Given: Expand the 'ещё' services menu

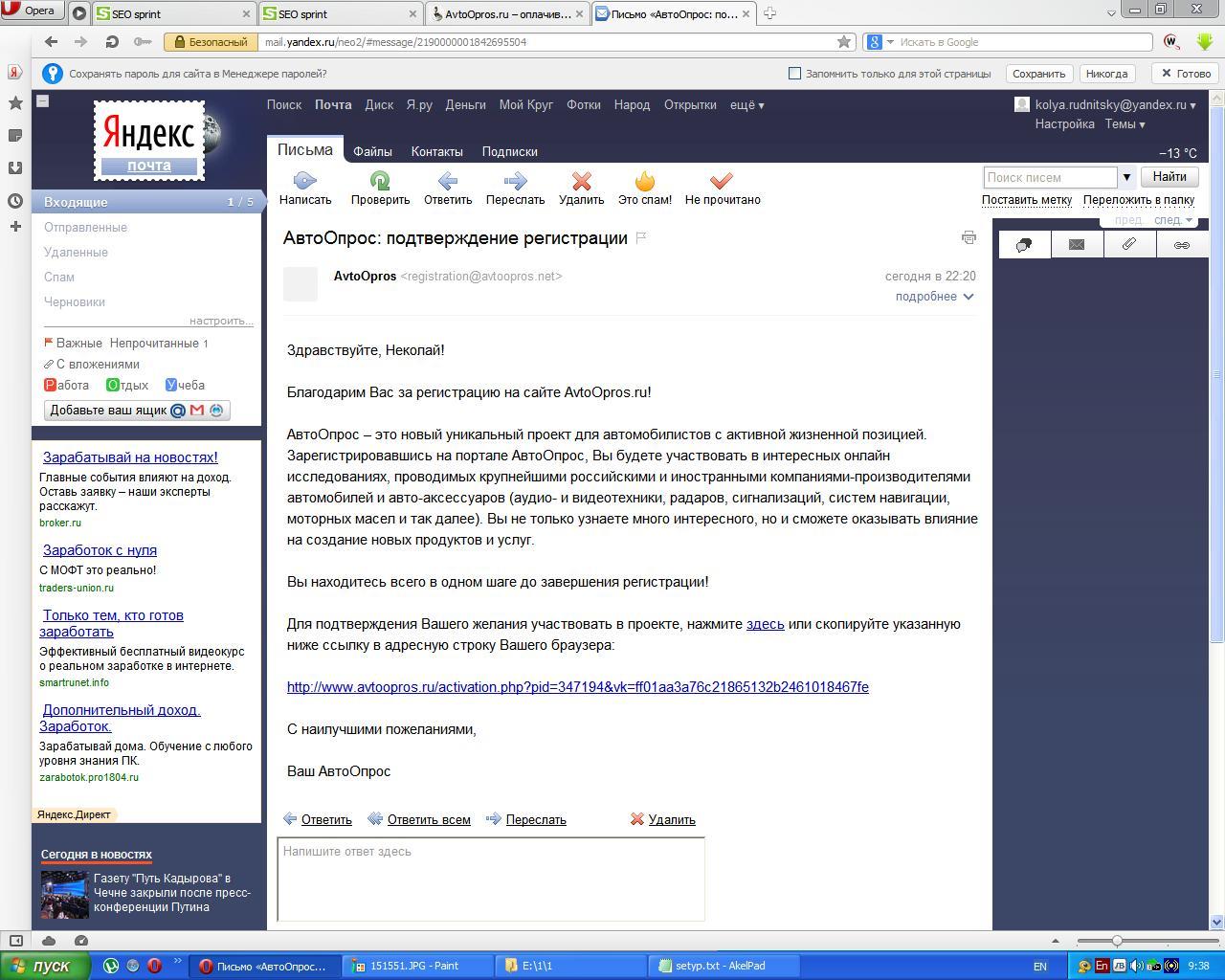Looking at the screenshot, I should pyautogui.click(x=746, y=105).
